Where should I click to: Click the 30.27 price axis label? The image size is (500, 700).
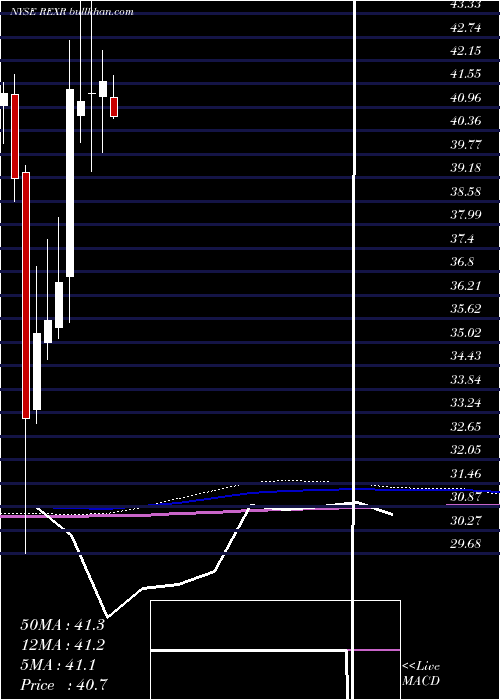tap(466, 520)
